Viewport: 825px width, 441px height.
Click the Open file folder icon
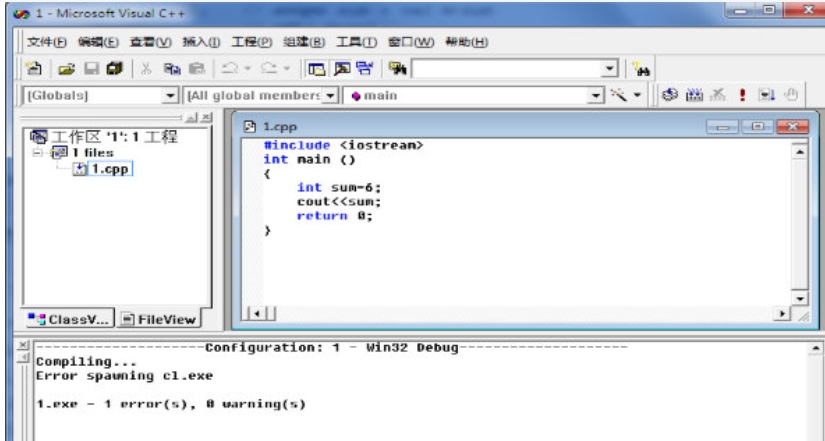tap(66, 68)
